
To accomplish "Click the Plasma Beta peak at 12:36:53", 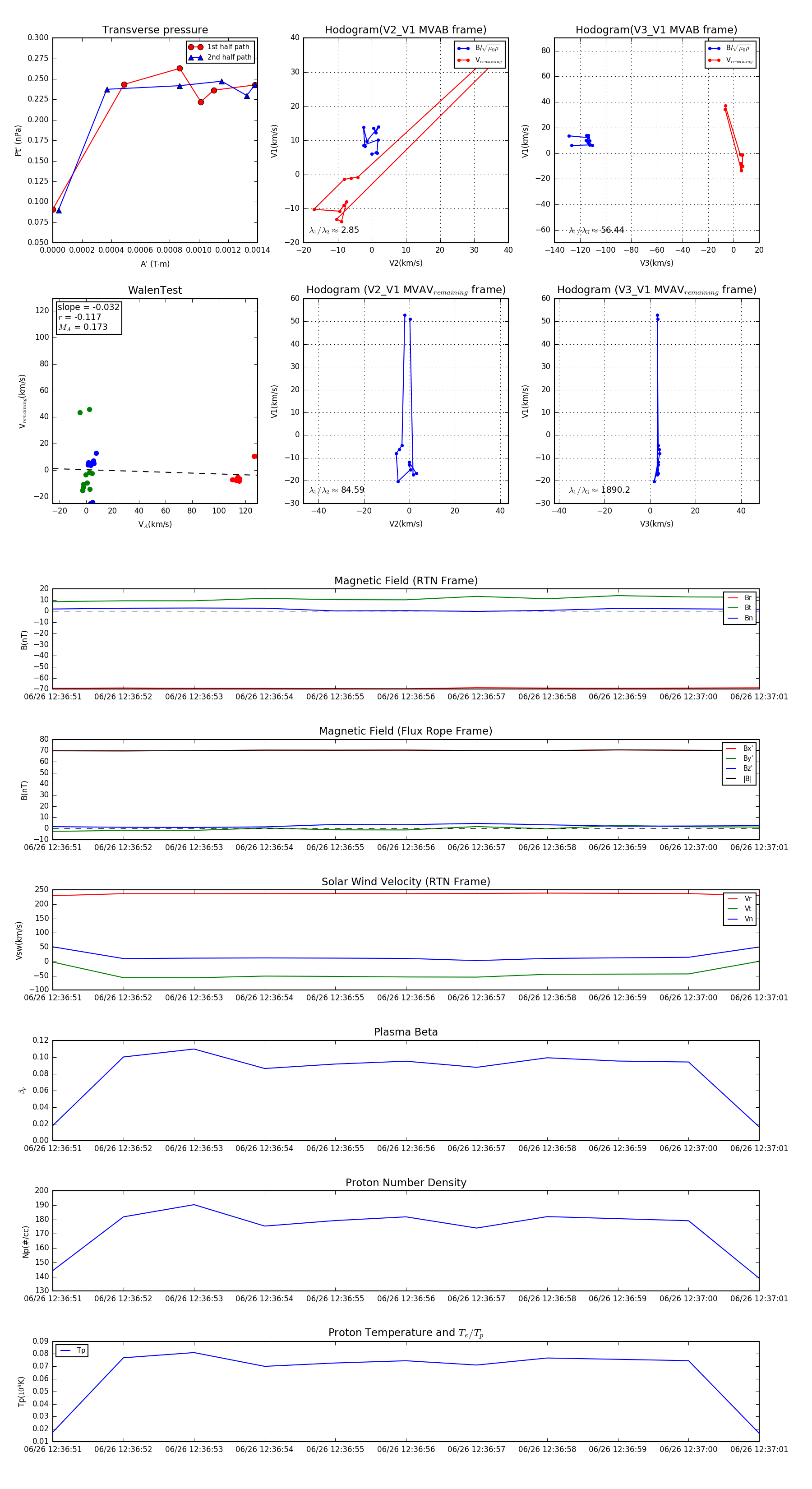I will (x=194, y=1049).
